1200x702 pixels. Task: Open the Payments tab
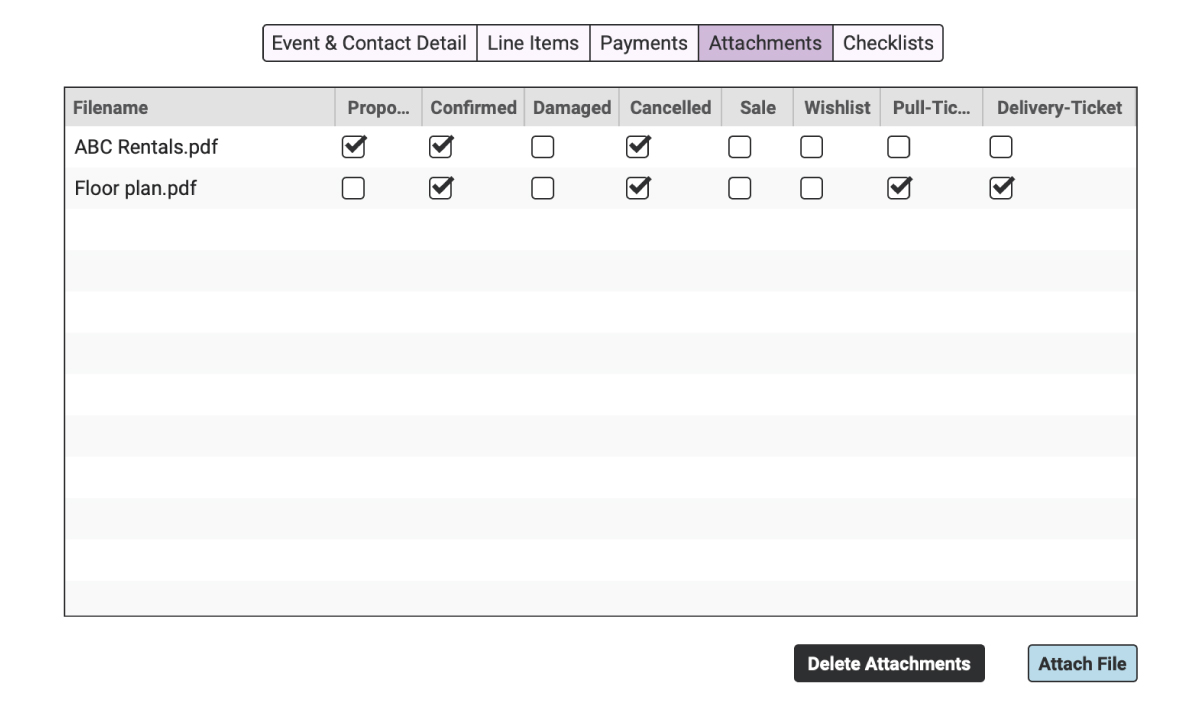644,43
